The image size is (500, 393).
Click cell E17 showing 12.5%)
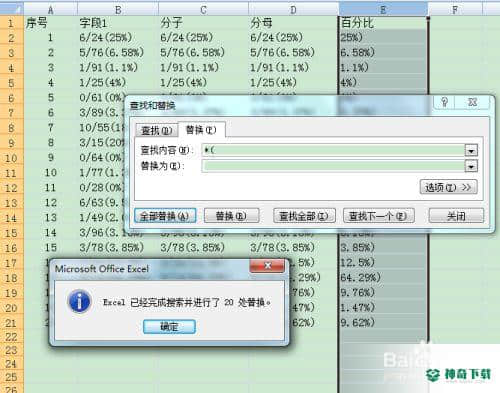click(x=383, y=263)
